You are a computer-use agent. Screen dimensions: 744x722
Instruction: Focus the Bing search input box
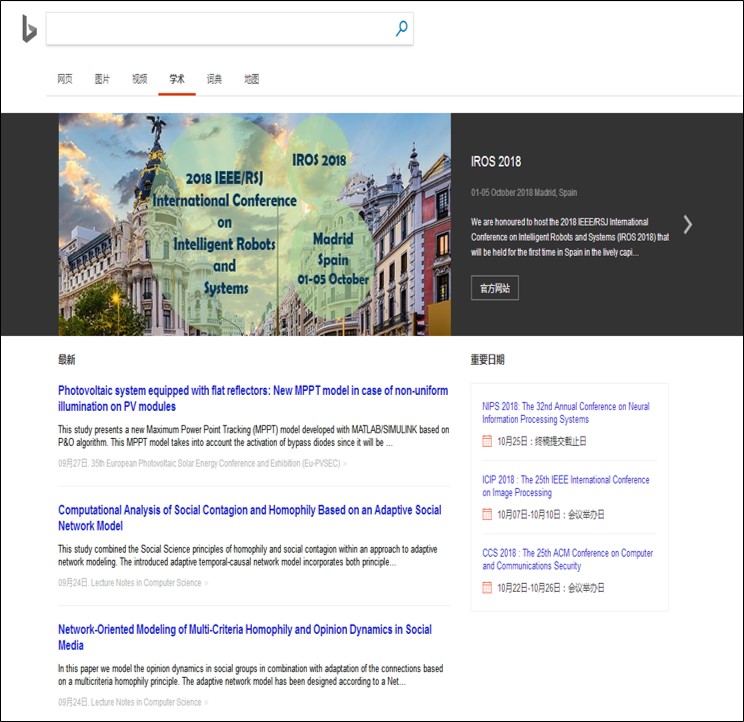(230, 29)
